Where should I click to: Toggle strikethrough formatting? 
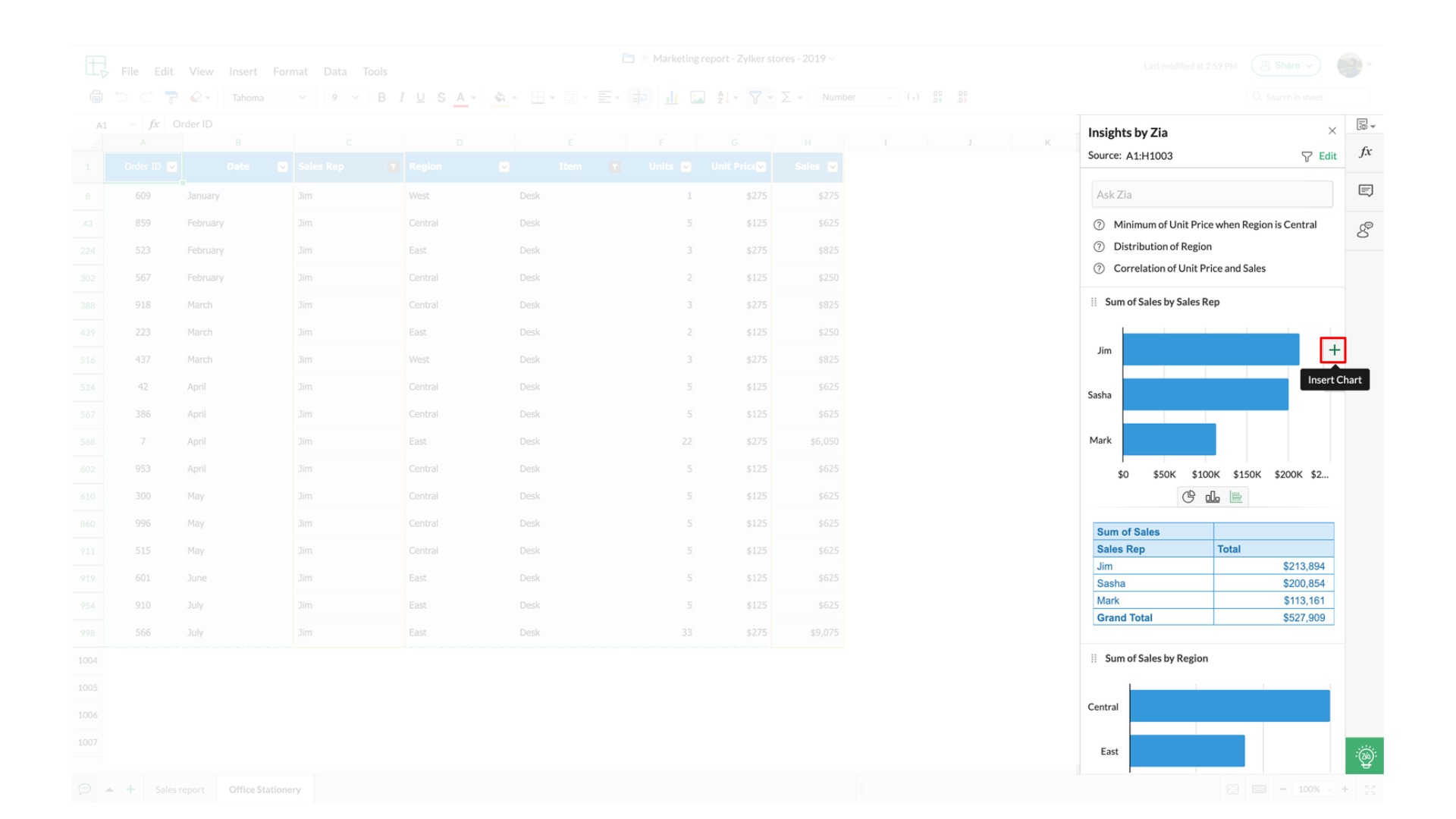pos(440,97)
